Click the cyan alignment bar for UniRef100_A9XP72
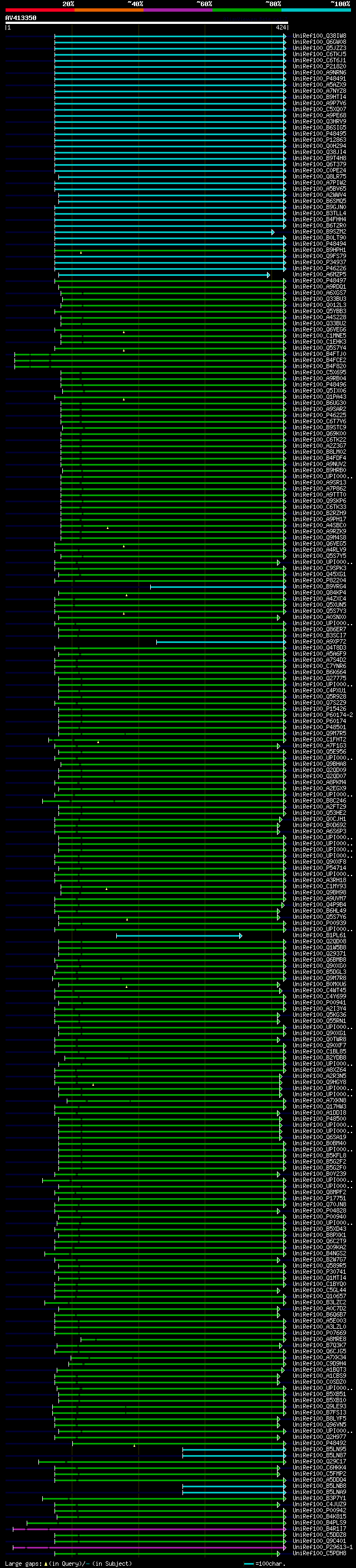The width and height of the screenshot is (356, 1568). point(221,641)
